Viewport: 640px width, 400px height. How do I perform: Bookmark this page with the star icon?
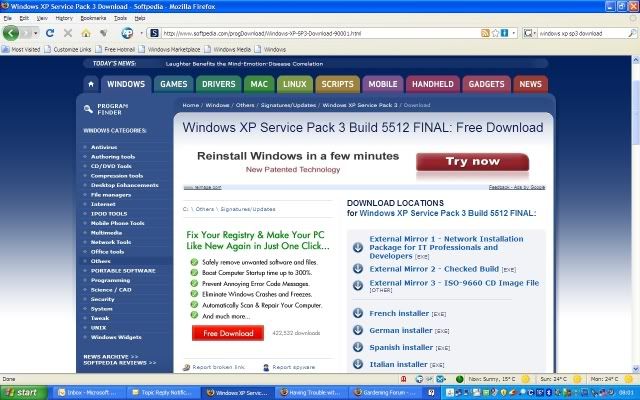495,33
